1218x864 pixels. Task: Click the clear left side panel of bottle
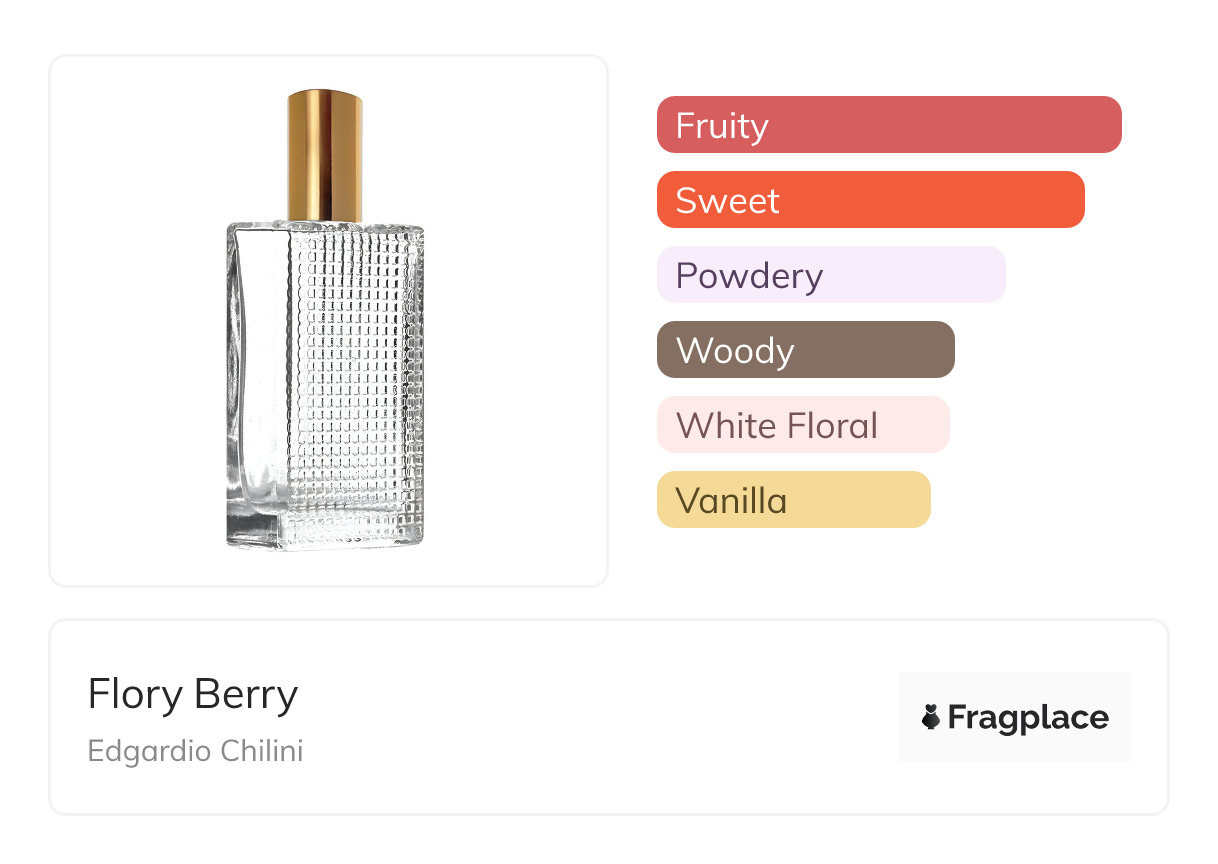point(258,370)
